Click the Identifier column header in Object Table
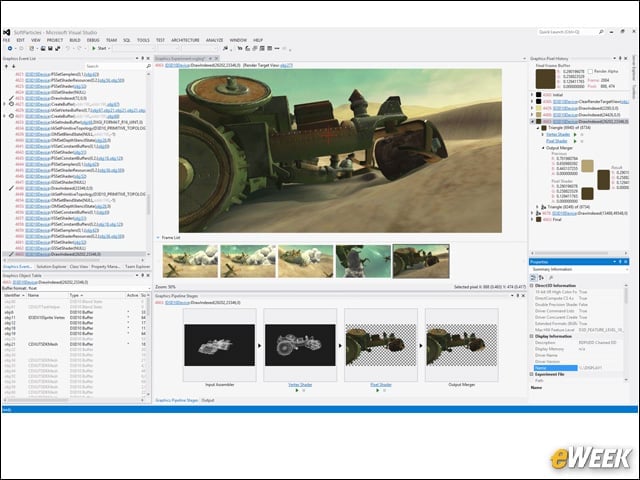 coord(15,295)
